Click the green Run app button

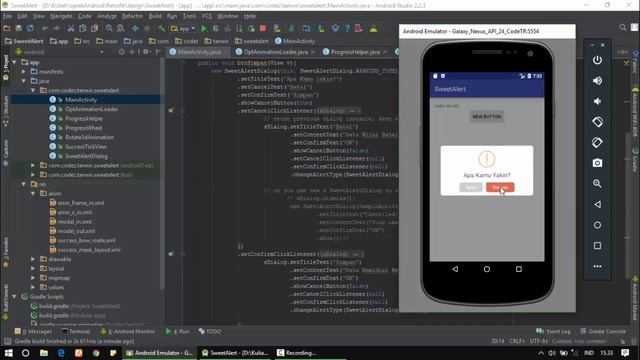coord(204,29)
